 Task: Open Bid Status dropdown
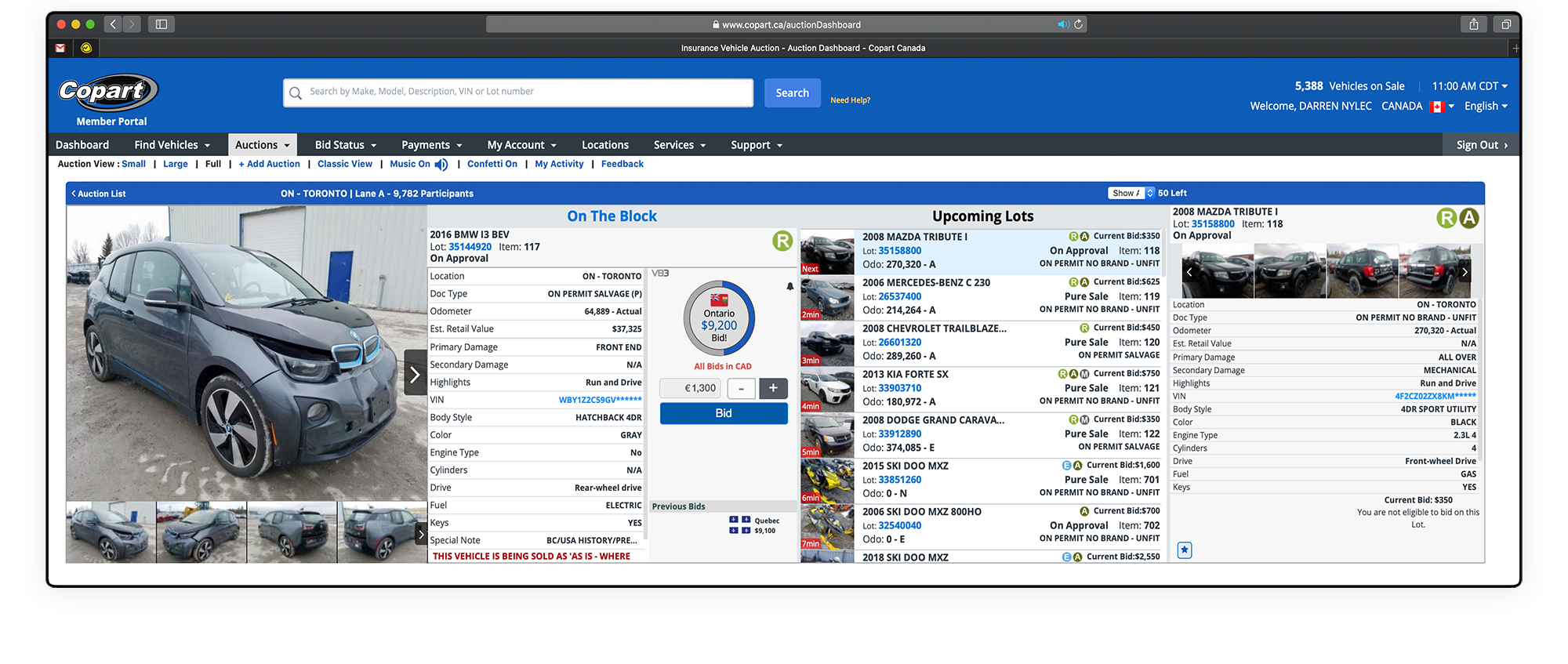tap(346, 145)
